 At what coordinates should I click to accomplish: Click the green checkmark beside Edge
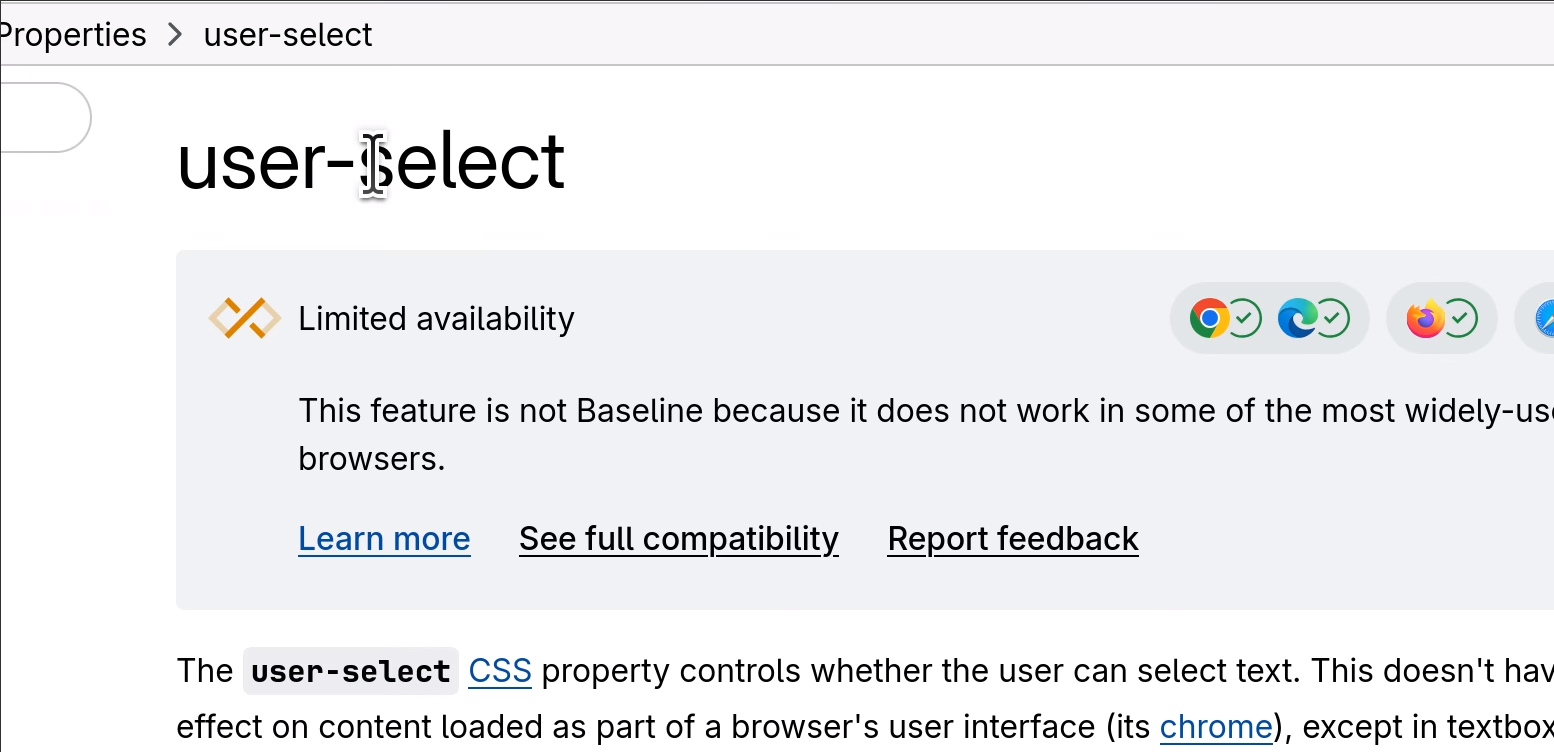point(1335,318)
